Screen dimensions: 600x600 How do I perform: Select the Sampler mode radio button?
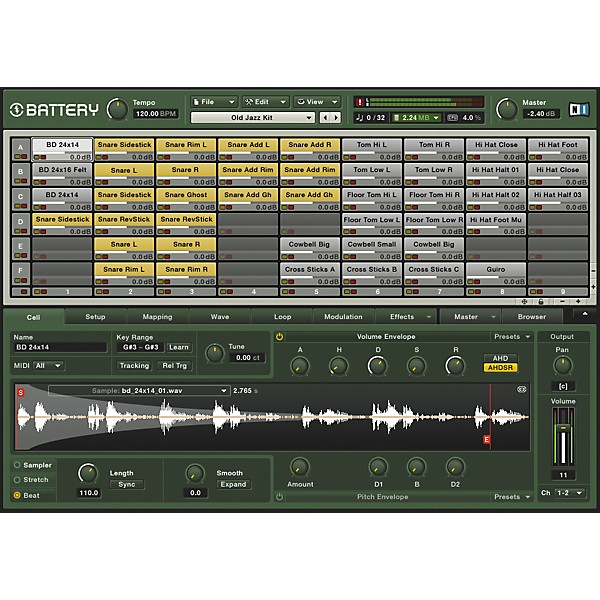(x=17, y=465)
